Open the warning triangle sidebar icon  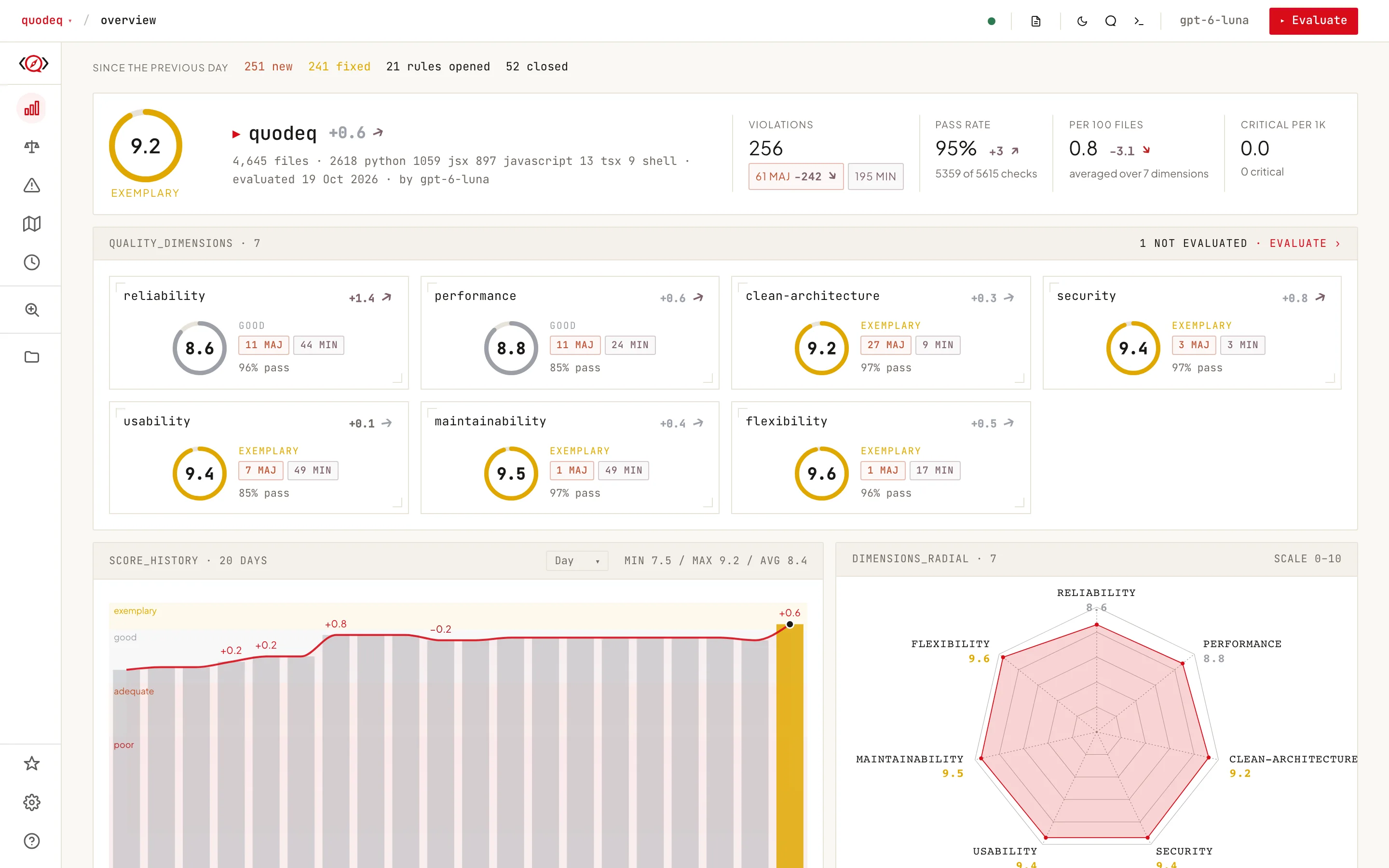point(31,186)
